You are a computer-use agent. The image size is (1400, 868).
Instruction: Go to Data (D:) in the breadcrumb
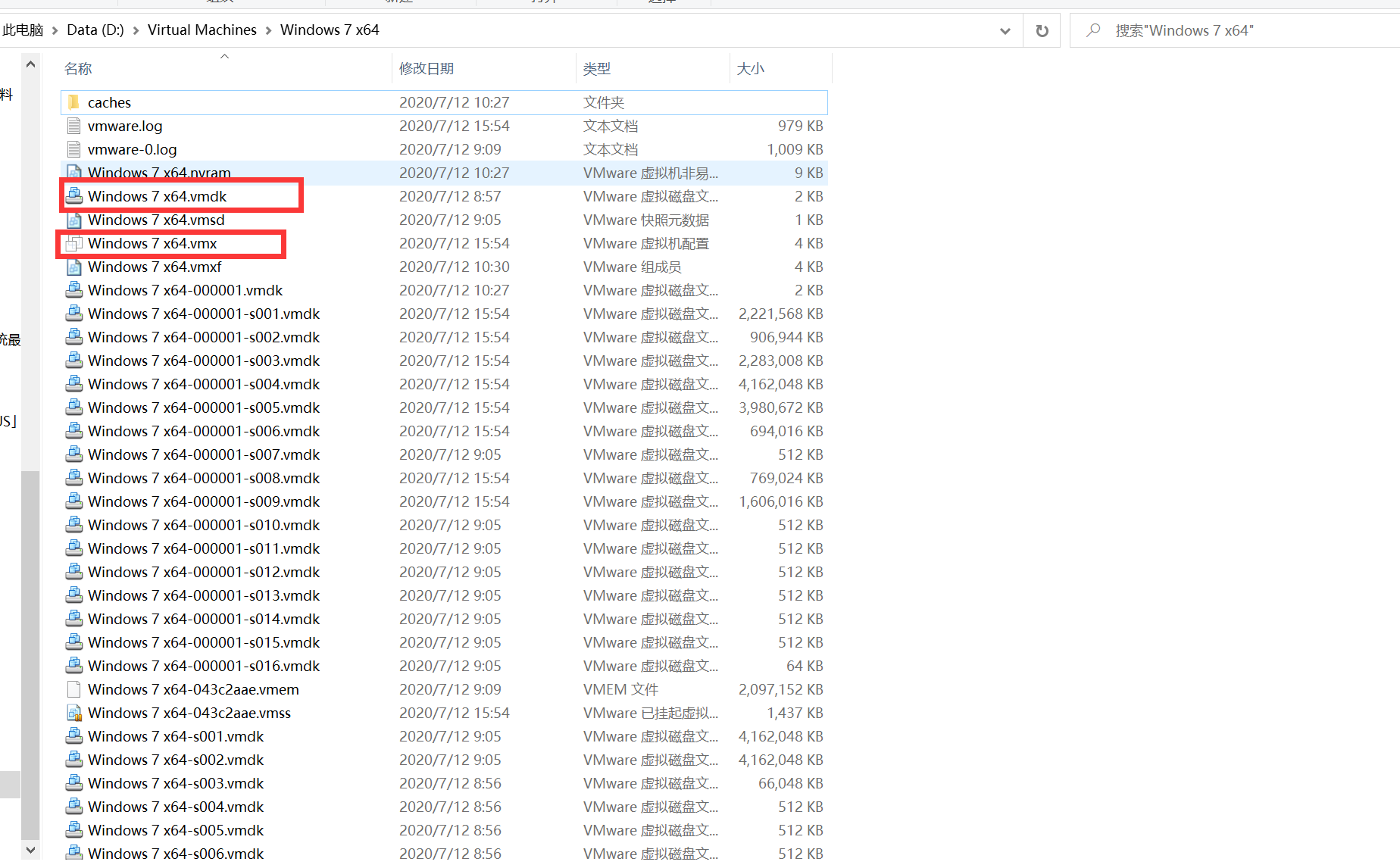[x=95, y=30]
